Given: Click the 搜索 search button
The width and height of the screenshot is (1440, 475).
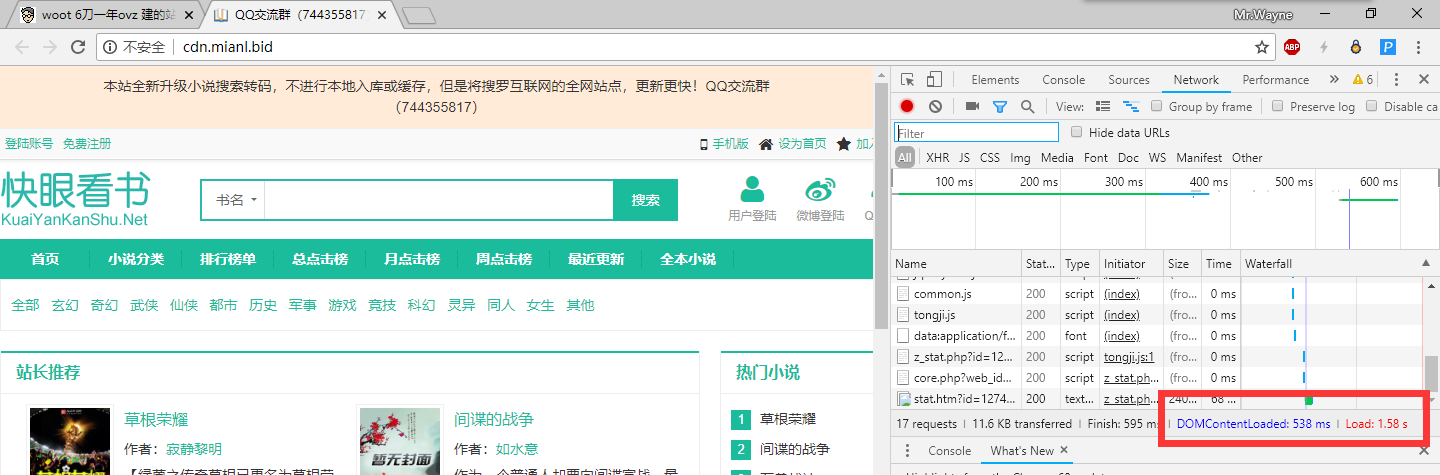Looking at the screenshot, I should point(645,200).
